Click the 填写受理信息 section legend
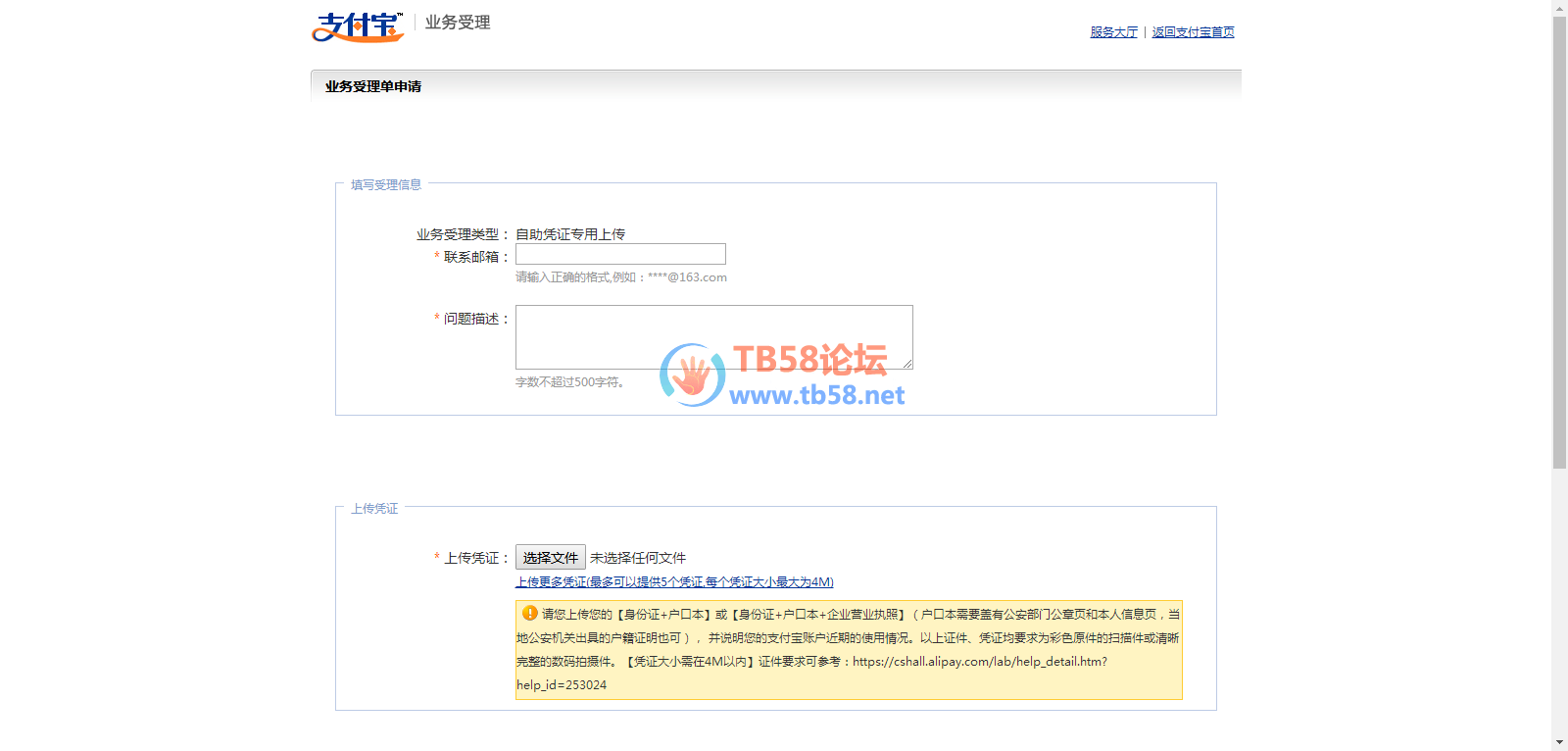1568x751 pixels. (386, 184)
